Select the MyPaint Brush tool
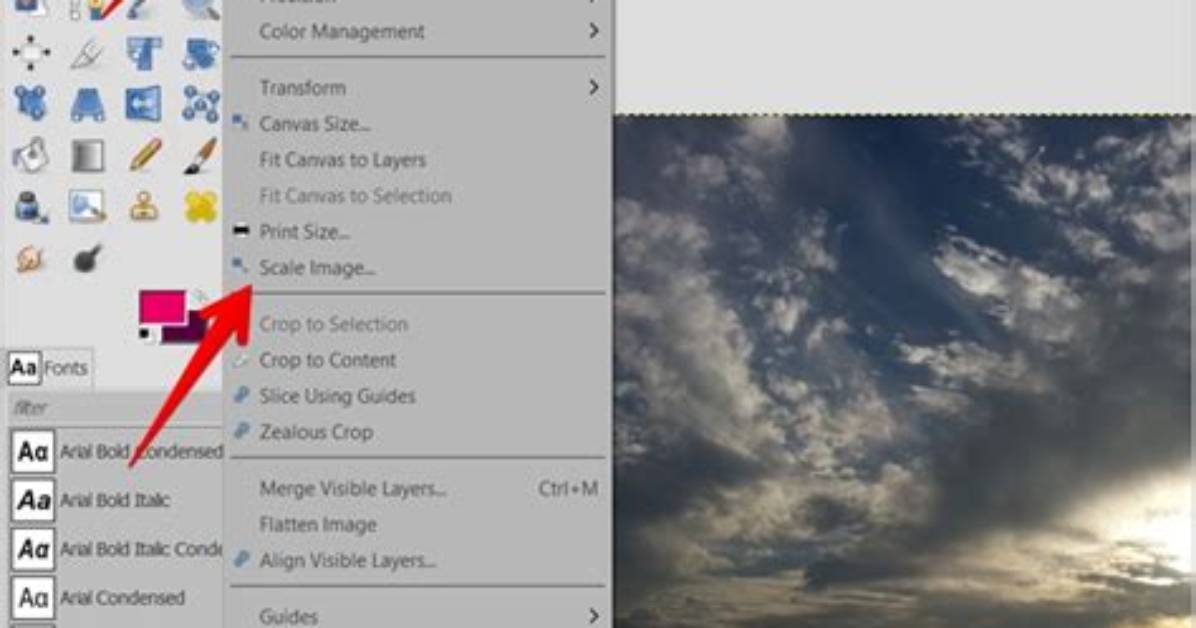The width and height of the screenshot is (1196, 628). pyautogui.click(x=87, y=207)
